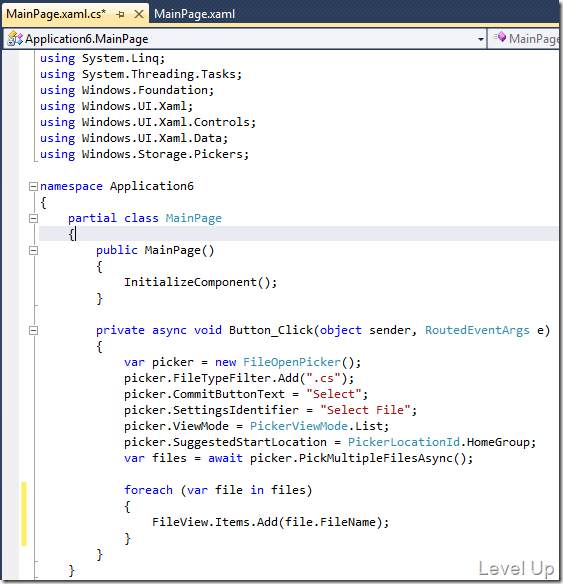
Task: Collapse the namespace Application6 block
Action: [34, 186]
